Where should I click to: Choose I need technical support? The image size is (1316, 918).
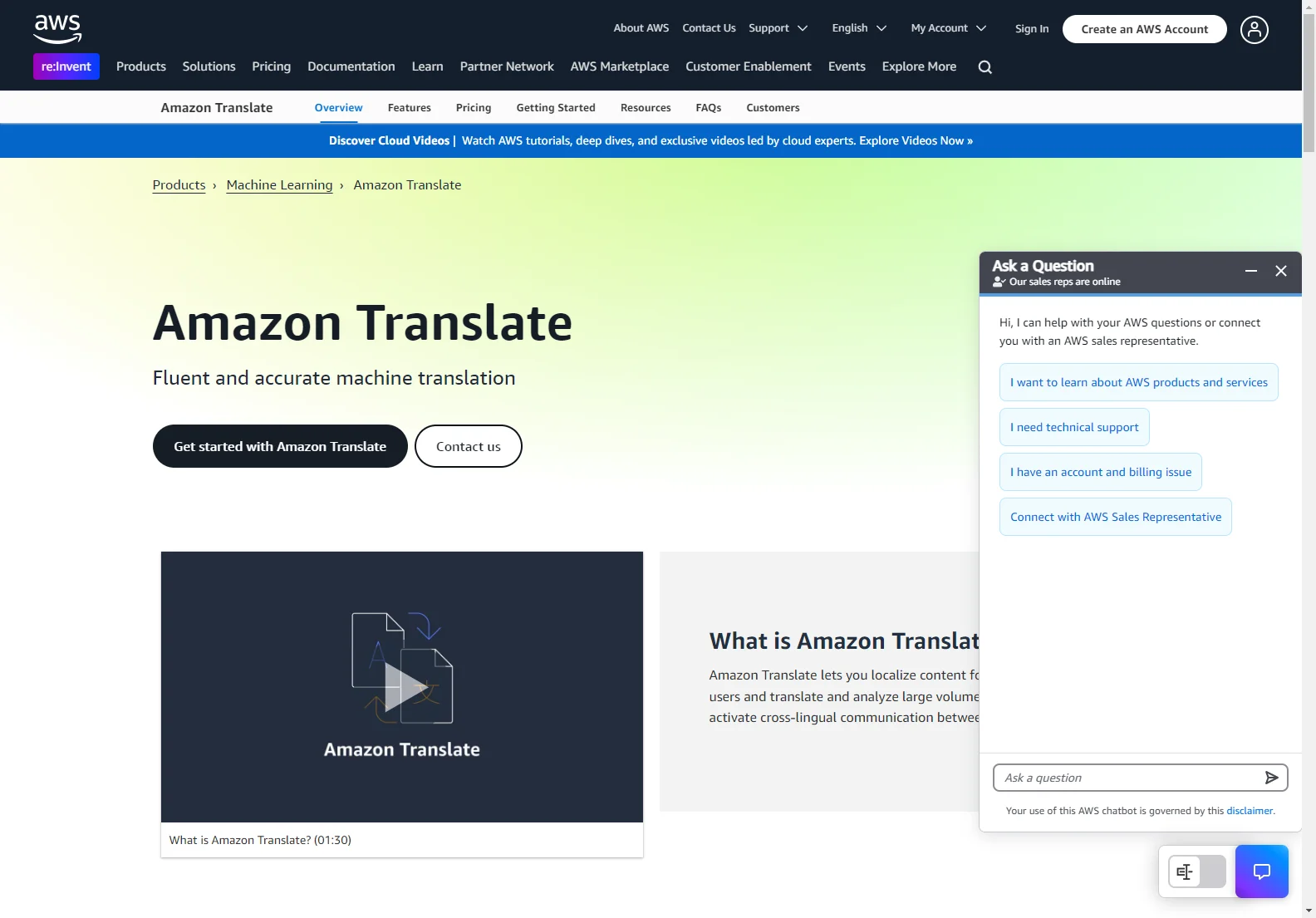[x=1074, y=427]
